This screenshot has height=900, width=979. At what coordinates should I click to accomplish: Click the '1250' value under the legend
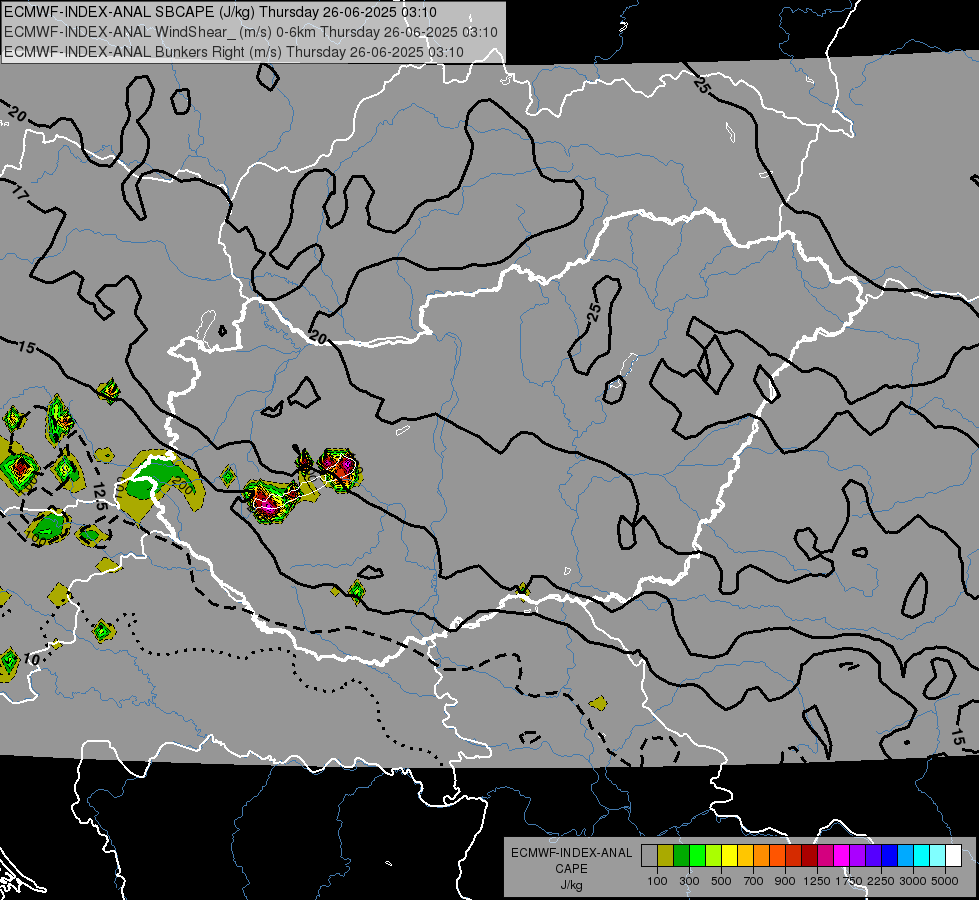click(817, 881)
